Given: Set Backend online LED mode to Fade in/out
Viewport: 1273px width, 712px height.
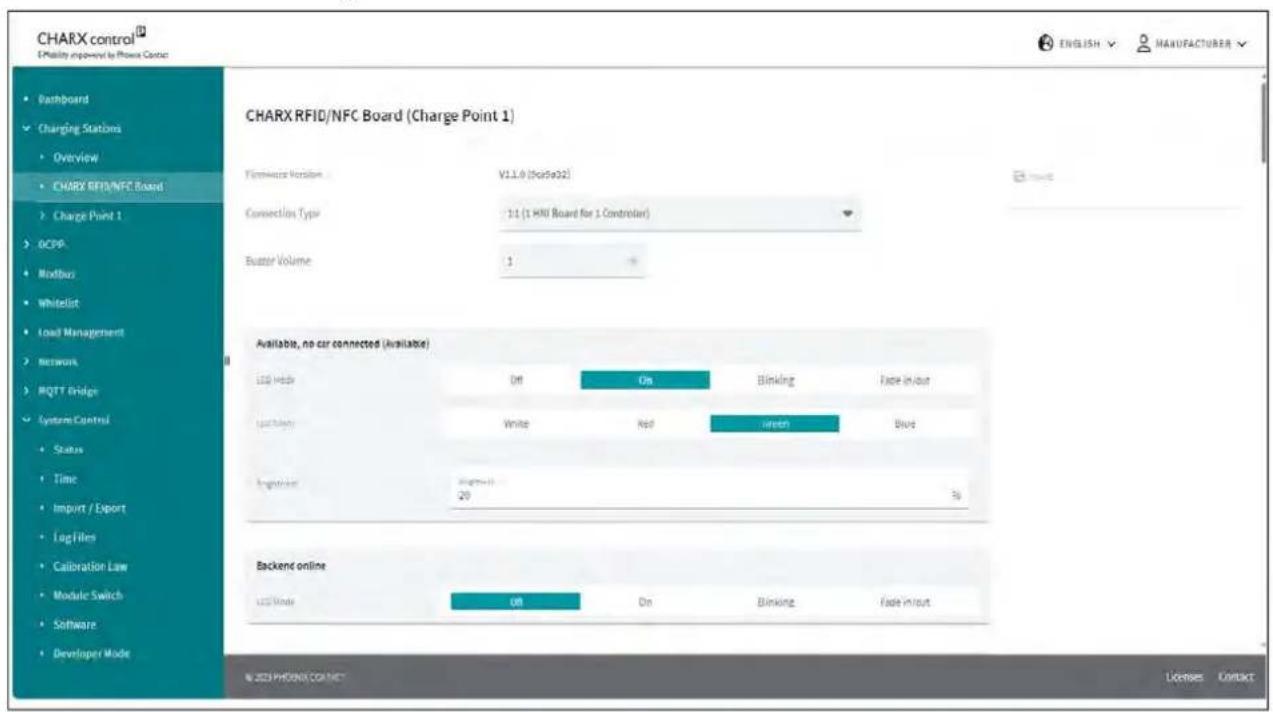Looking at the screenshot, I should click(x=905, y=602).
